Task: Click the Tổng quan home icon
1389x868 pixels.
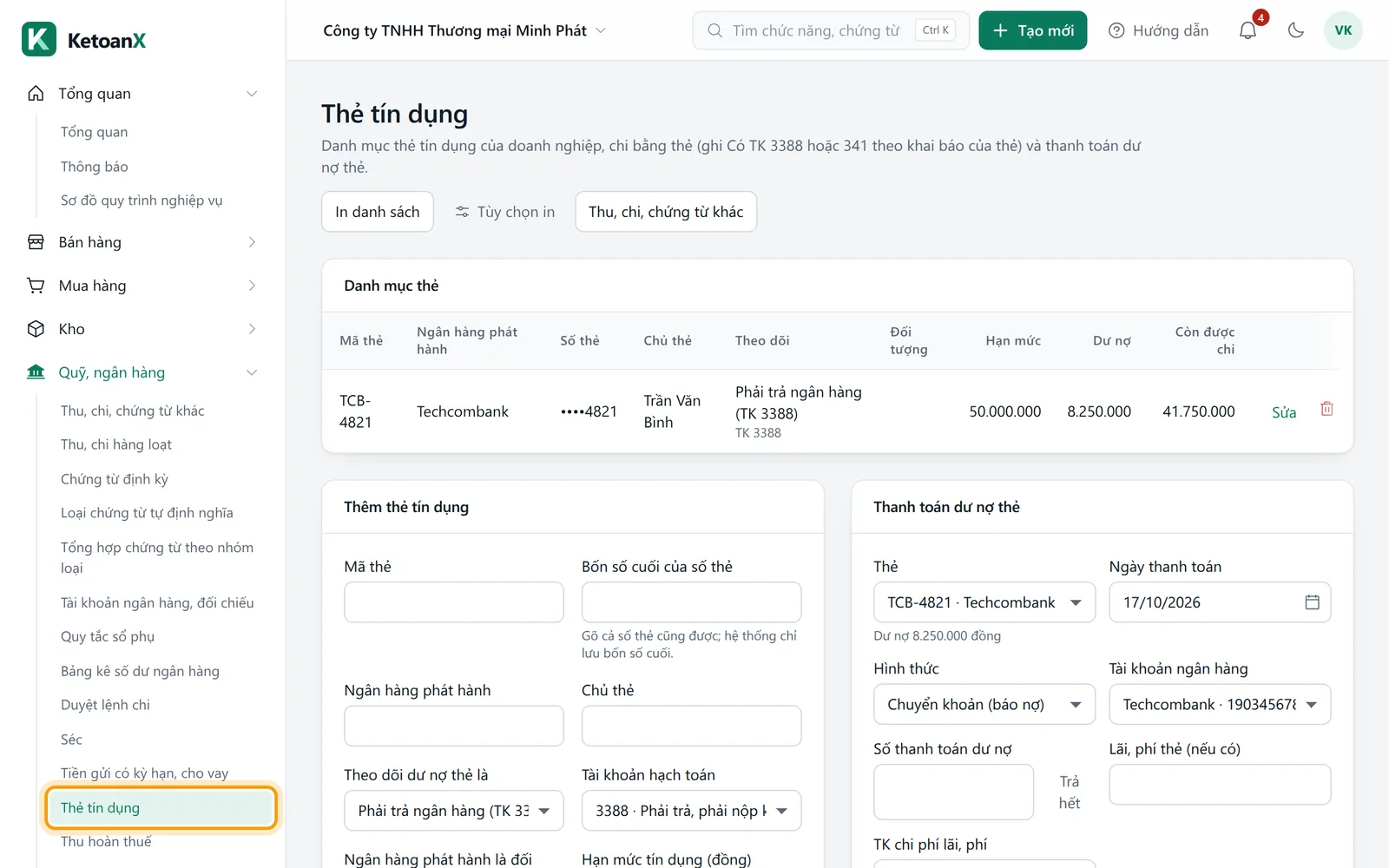Action: tap(36, 93)
